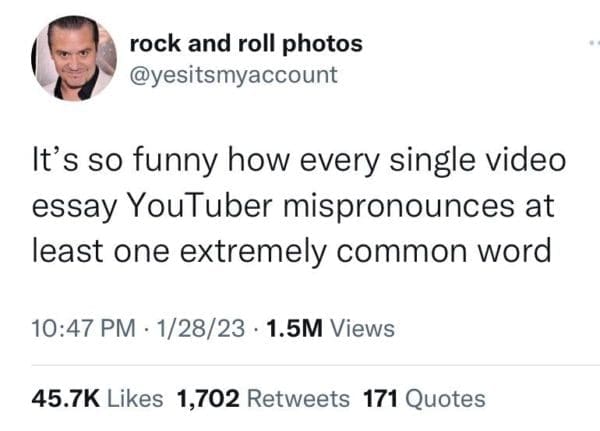Open the rock and roll photos profile name
600x431 pixels.
click(246, 44)
